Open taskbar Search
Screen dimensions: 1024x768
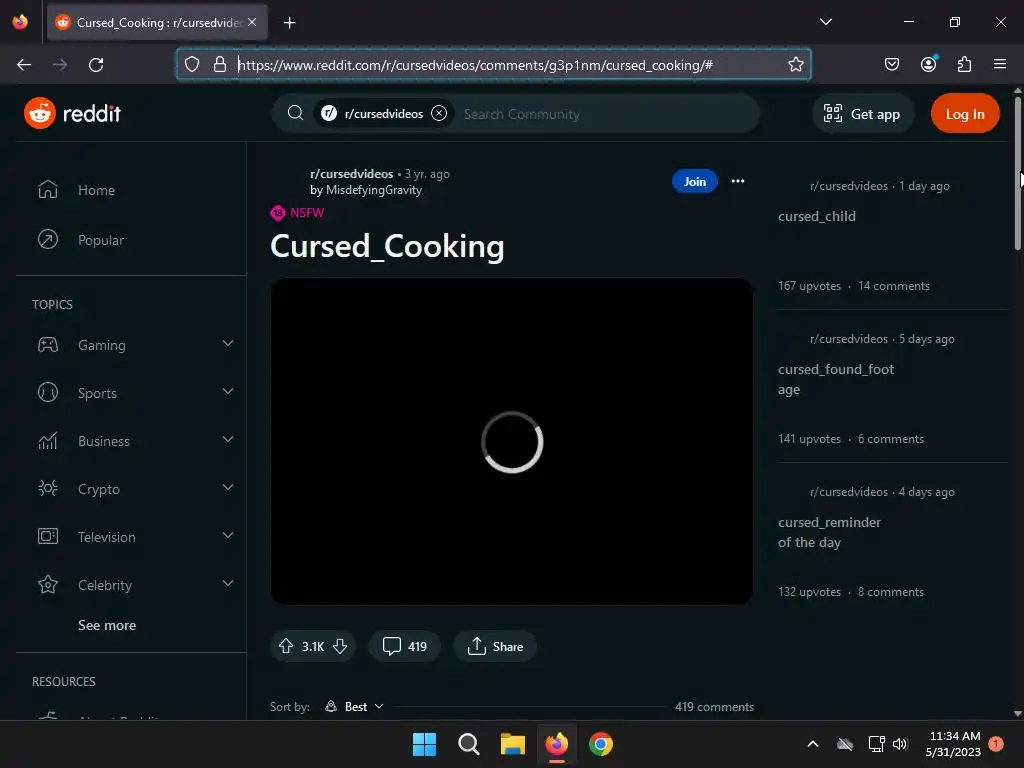469,744
